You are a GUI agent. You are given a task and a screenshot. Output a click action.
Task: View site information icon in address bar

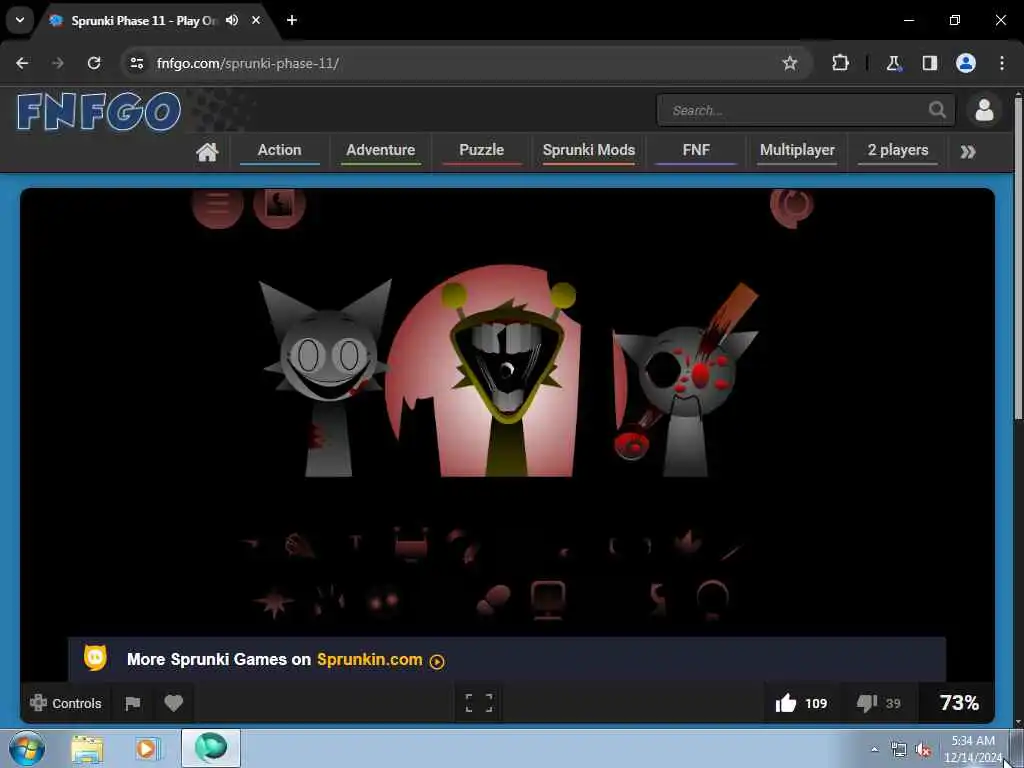click(136, 63)
